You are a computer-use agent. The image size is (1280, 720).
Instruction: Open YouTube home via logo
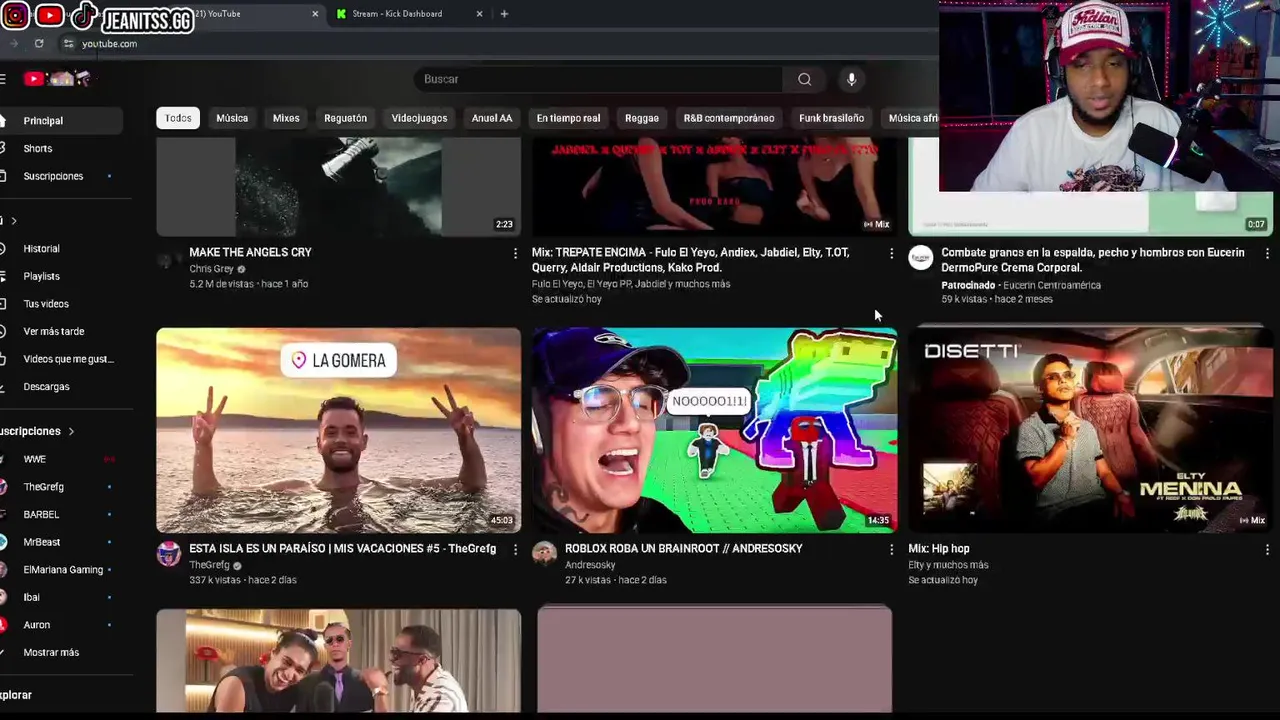pos(57,79)
